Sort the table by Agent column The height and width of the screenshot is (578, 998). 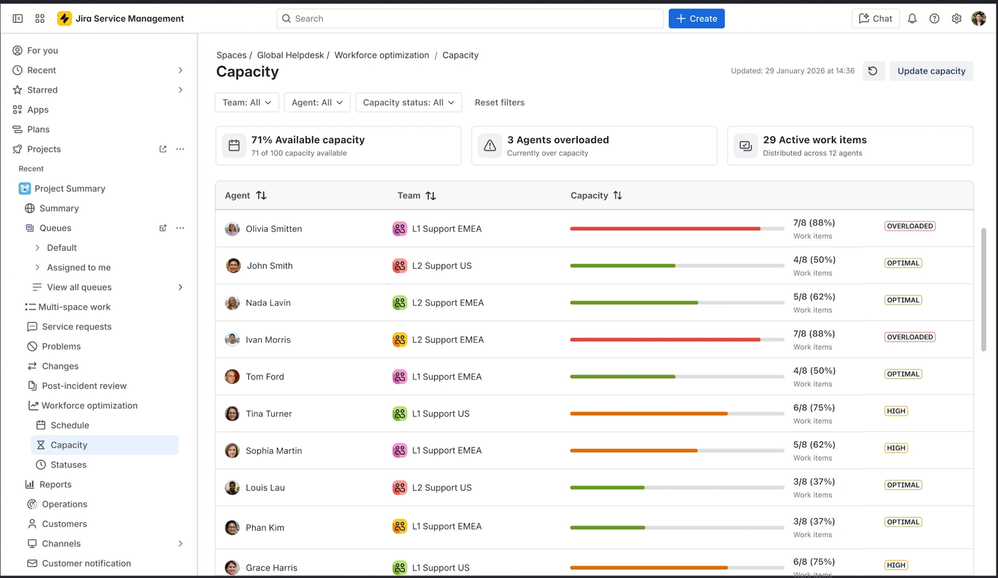pyautogui.click(x=261, y=196)
